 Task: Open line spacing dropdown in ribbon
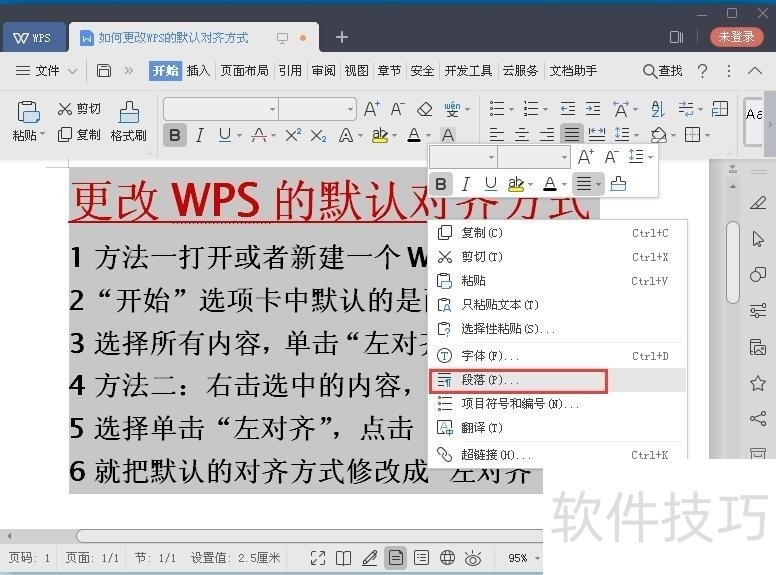point(636,135)
